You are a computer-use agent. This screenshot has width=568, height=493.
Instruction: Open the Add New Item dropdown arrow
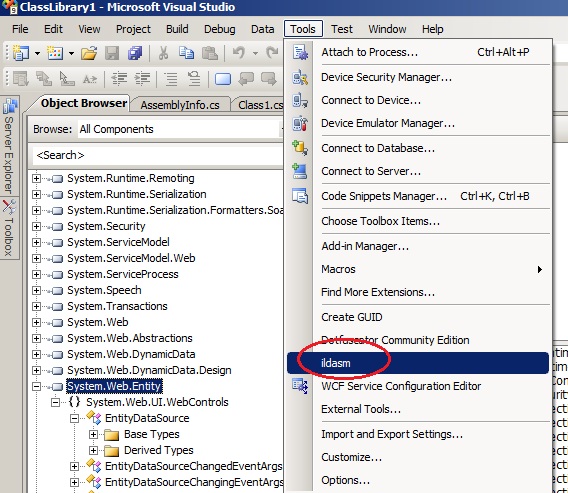tap(71, 54)
